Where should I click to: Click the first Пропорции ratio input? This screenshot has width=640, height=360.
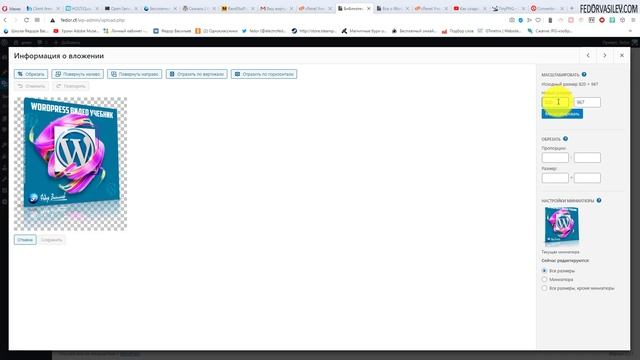[555, 158]
